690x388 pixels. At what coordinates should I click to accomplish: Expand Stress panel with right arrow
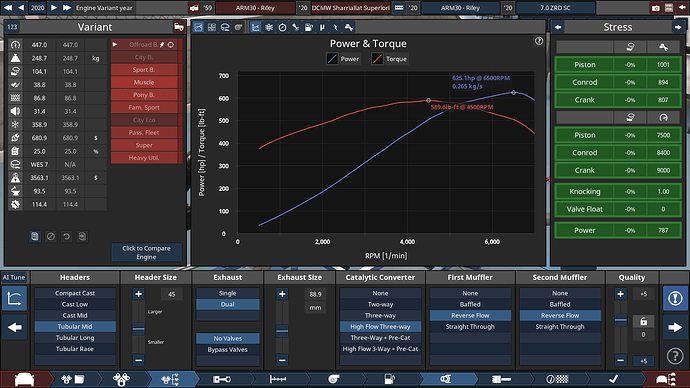click(x=678, y=27)
